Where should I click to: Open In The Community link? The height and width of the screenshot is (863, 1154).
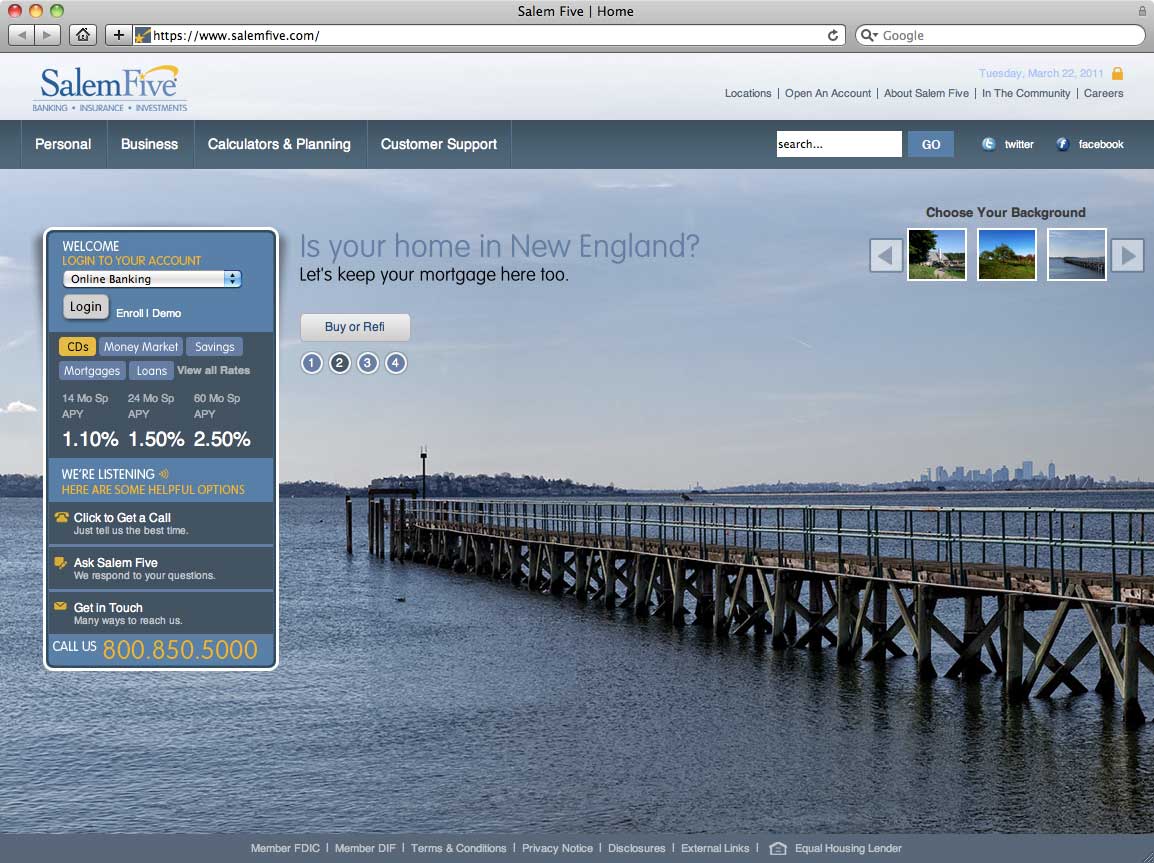click(x=1026, y=93)
